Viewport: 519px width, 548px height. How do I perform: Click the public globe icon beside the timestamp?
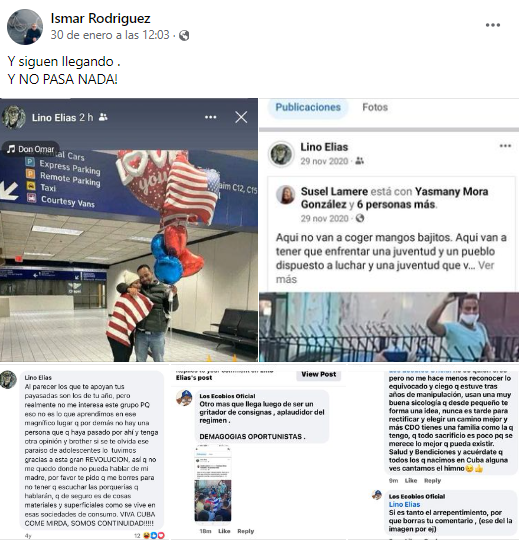tap(184, 35)
